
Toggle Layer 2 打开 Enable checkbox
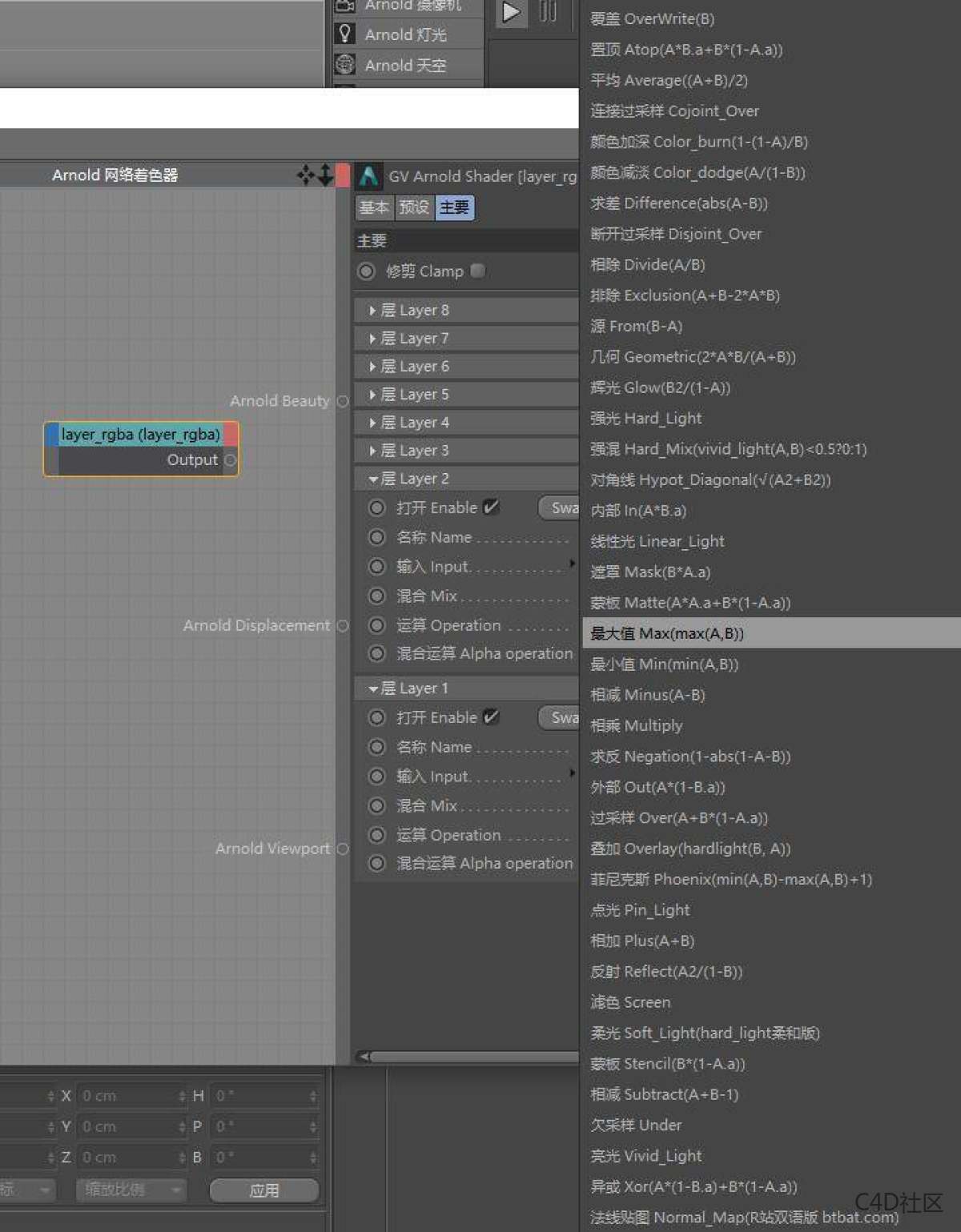(491, 507)
